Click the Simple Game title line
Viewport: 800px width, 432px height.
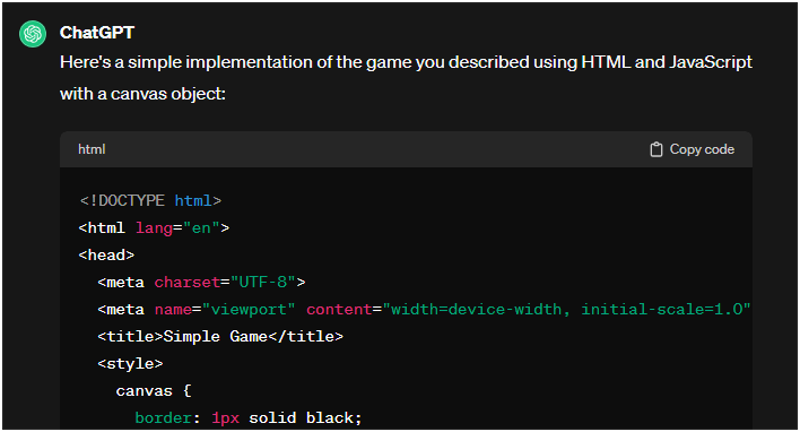coord(220,337)
